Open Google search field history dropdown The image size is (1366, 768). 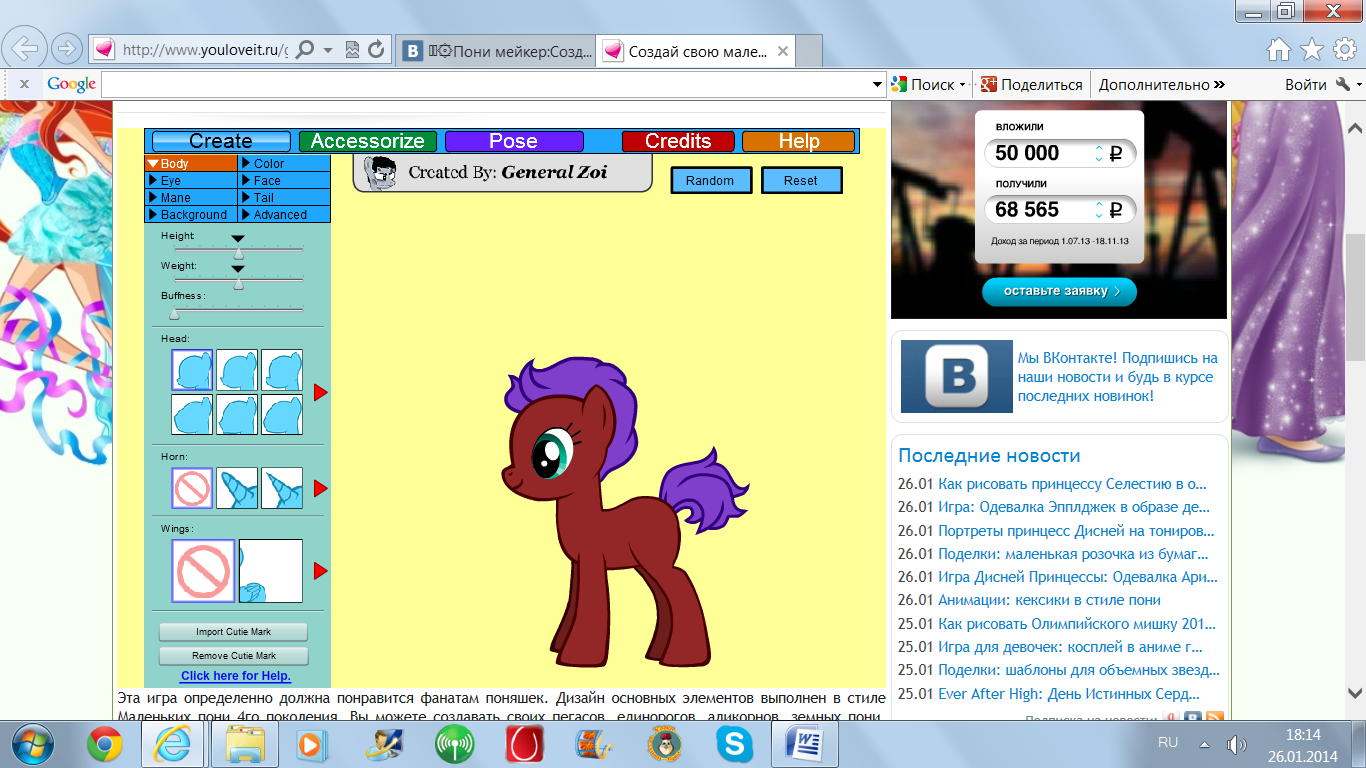878,85
